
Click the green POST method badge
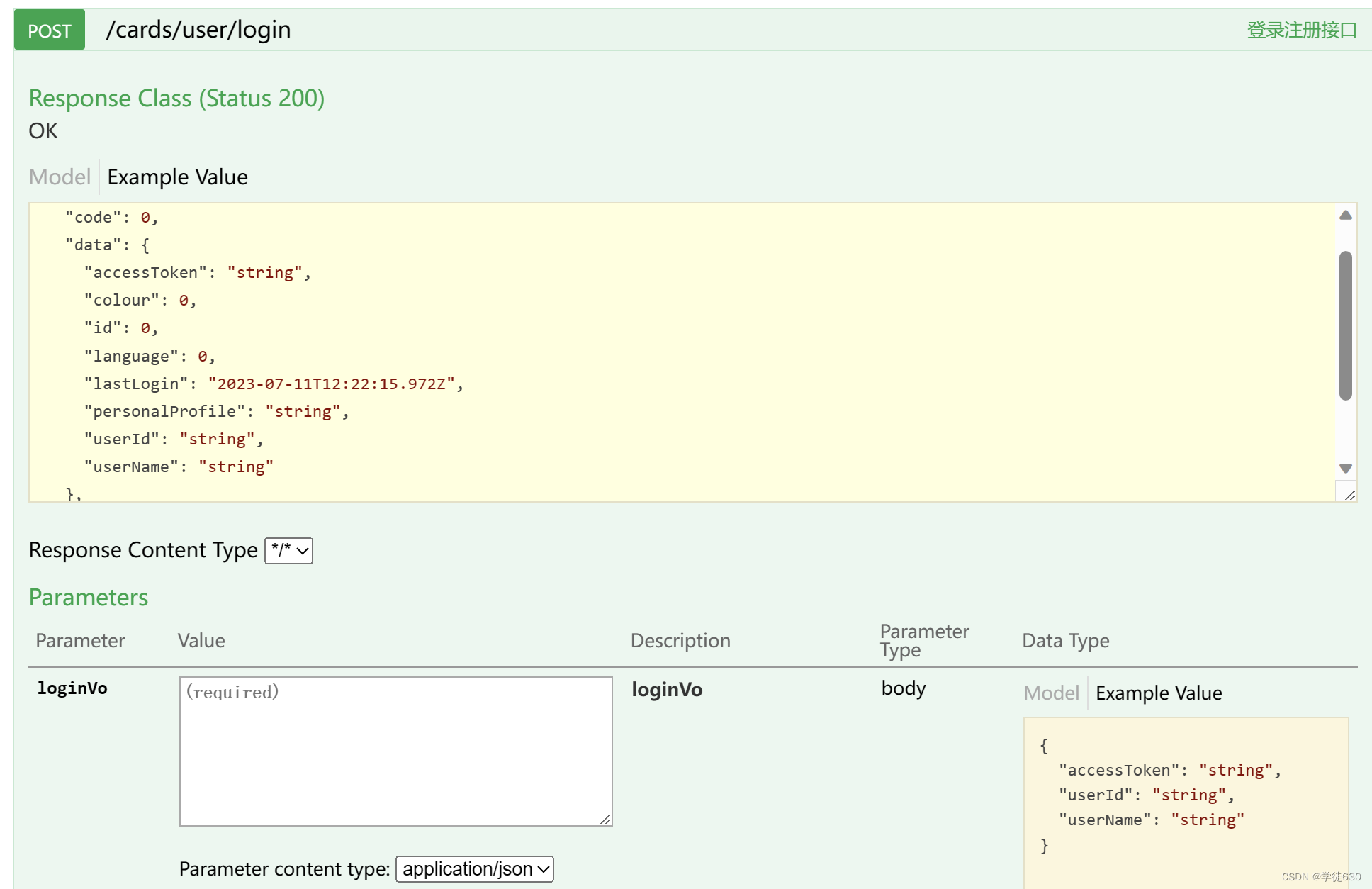(48, 30)
